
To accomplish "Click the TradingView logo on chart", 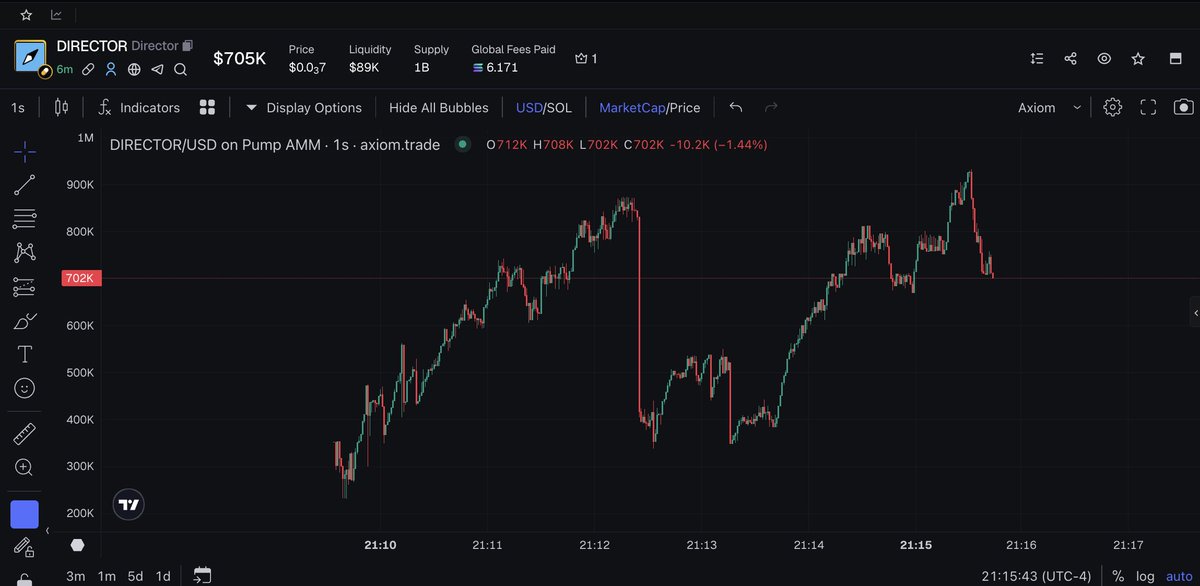I will (x=127, y=505).
